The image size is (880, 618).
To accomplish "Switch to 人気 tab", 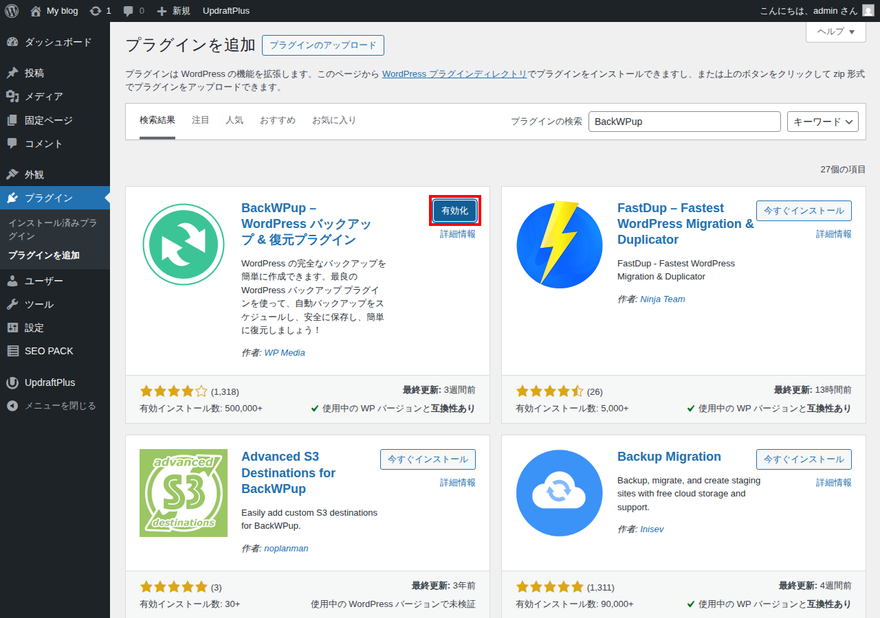I will coord(234,120).
